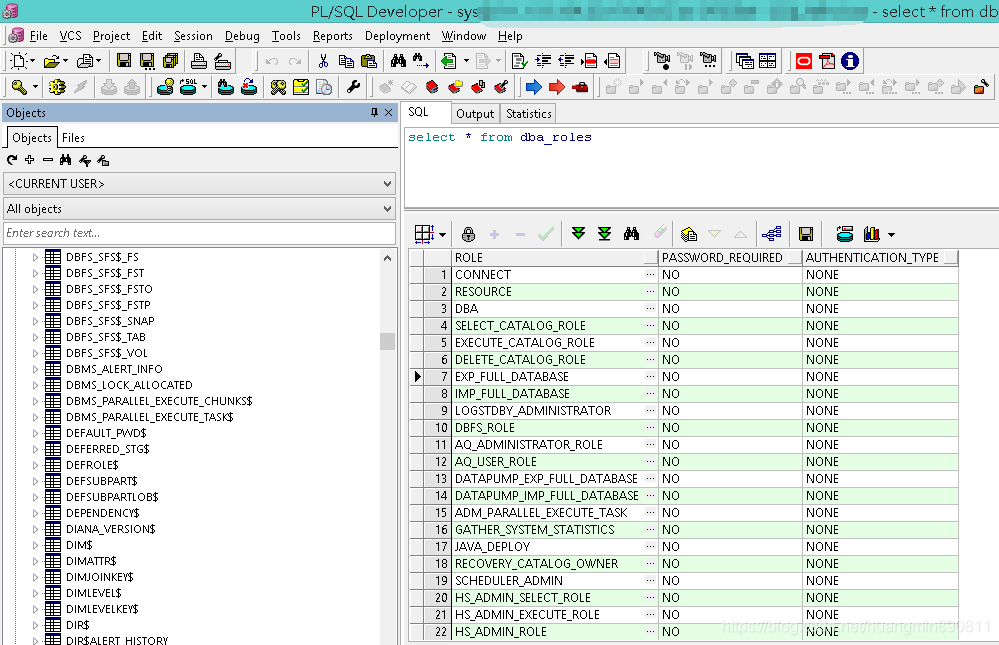Viewport: 999px width, 645px height.
Task: Pin the Objects panel
Action: click(x=374, y=113)
